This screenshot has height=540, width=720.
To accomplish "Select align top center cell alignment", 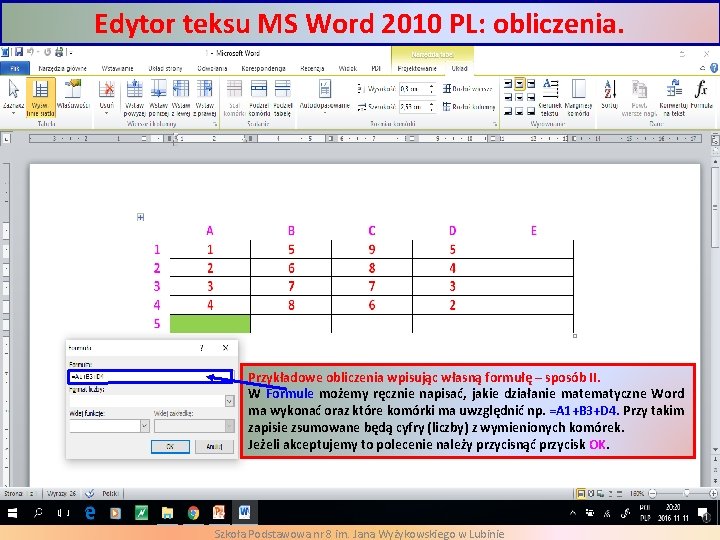I will pos(519,84).
